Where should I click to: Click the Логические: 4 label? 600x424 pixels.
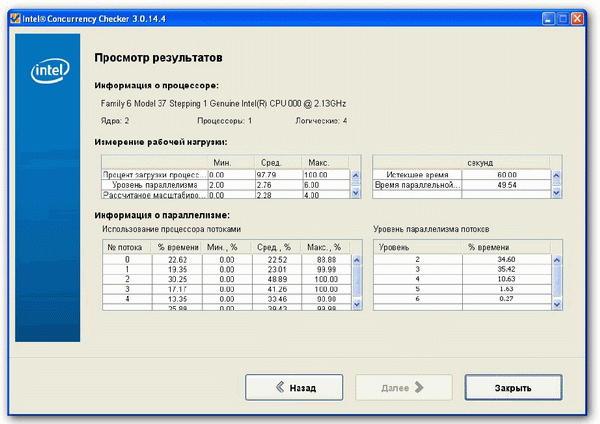coord(321,121)
